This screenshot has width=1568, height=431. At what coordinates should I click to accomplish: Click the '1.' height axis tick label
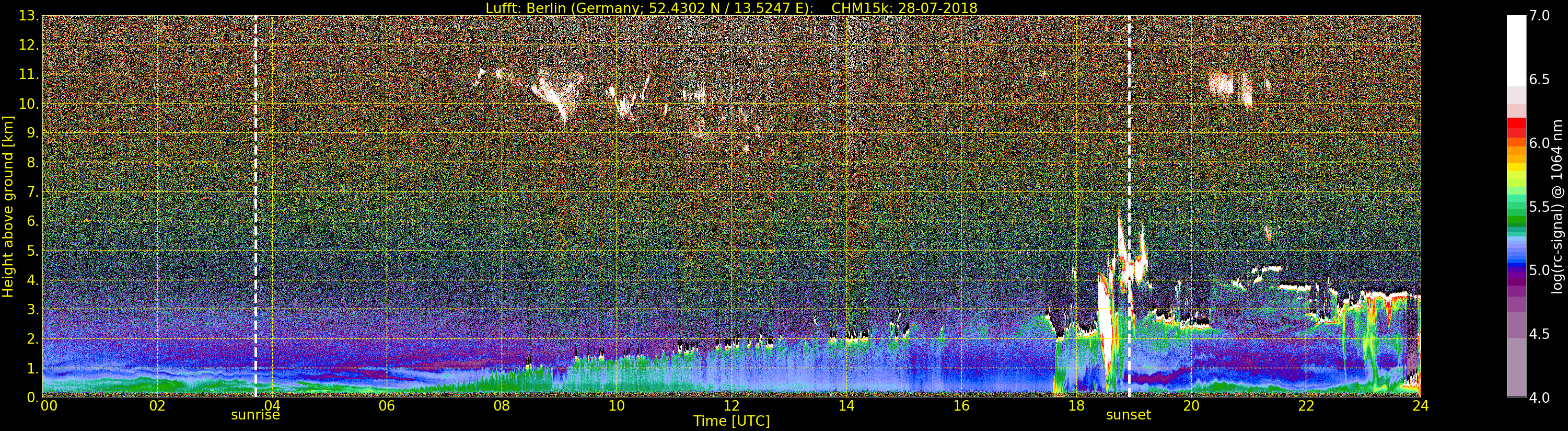32,368
